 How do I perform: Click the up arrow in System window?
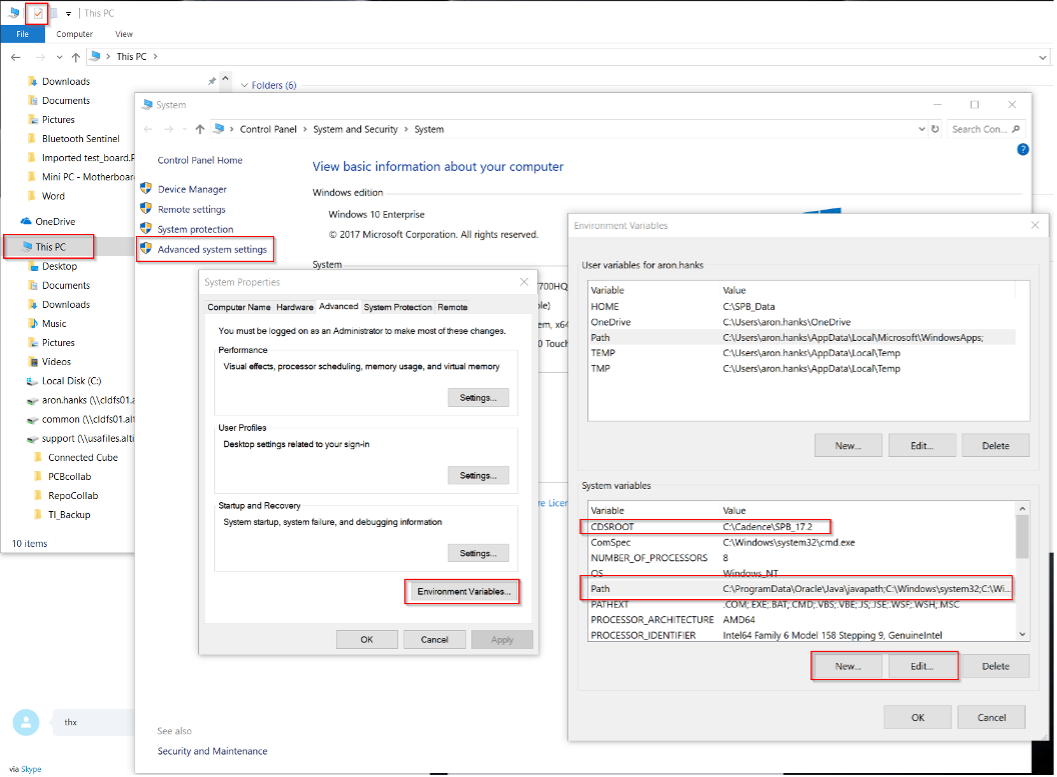(200, 129)
